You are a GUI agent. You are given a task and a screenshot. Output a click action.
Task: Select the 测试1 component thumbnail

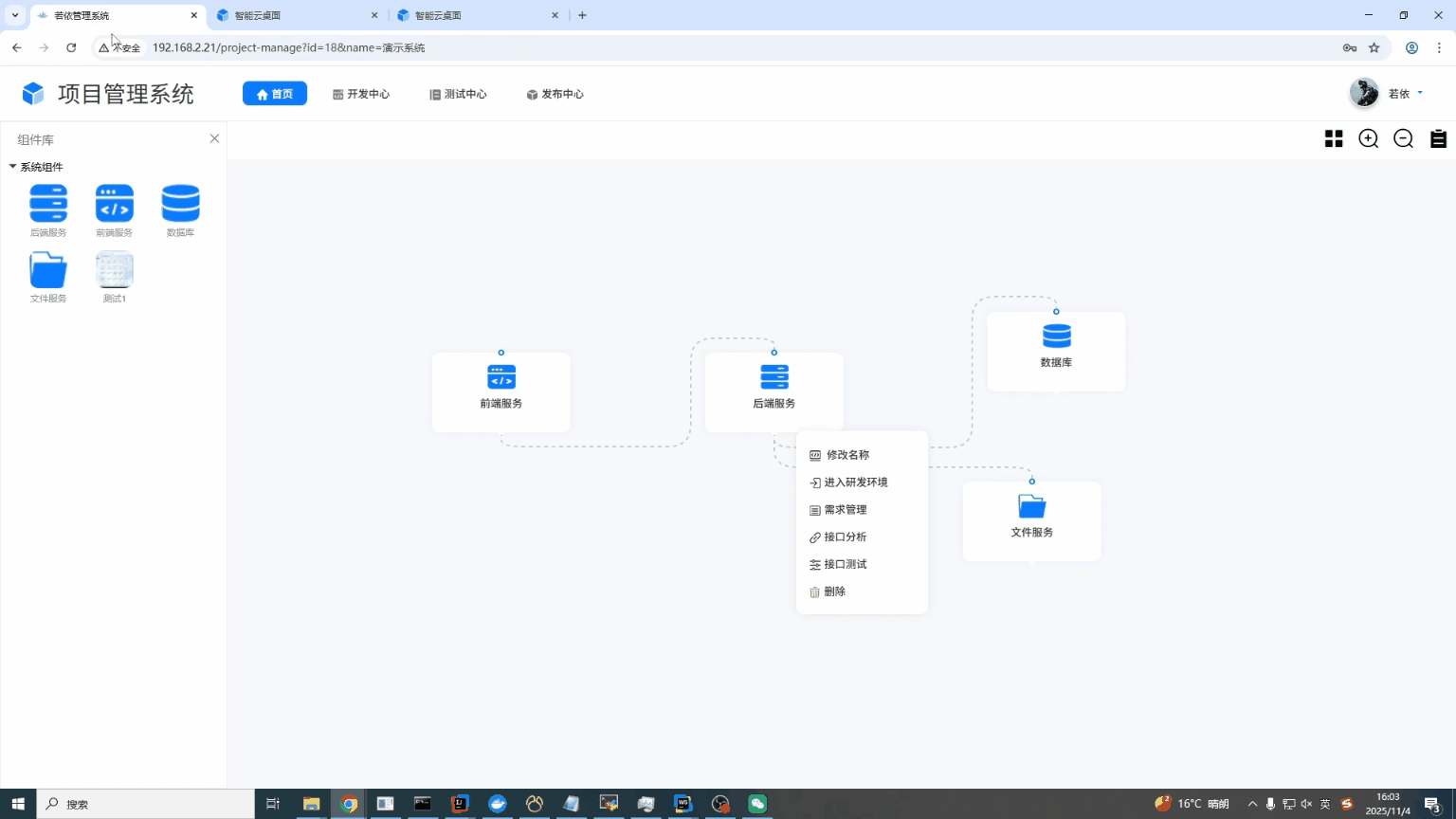(115, 270)
